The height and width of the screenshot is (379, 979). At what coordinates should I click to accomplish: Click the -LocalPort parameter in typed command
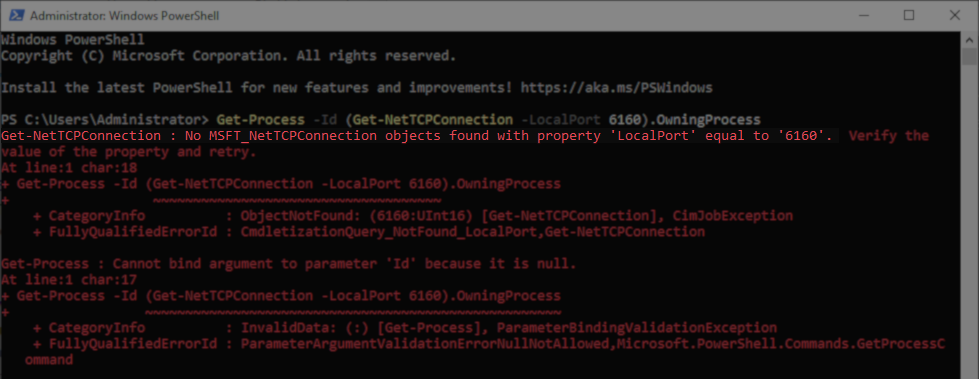tap(560, 119)
